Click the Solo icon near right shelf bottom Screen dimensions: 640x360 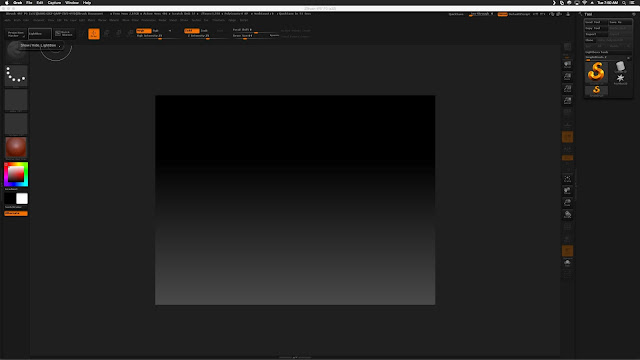[x=567, y=263]
